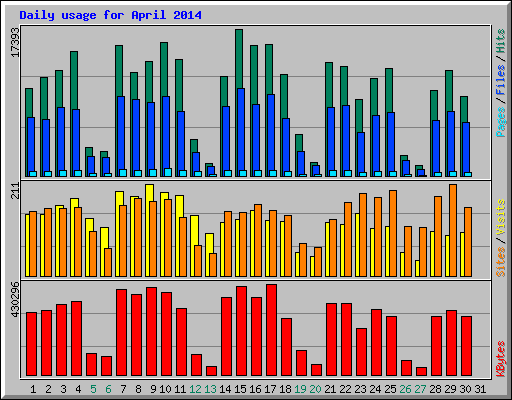The width and height of the screenshot is (512, 400).
Task: Click green weekend day label 19
Action: pyautogui.click(x=300, y=389)
